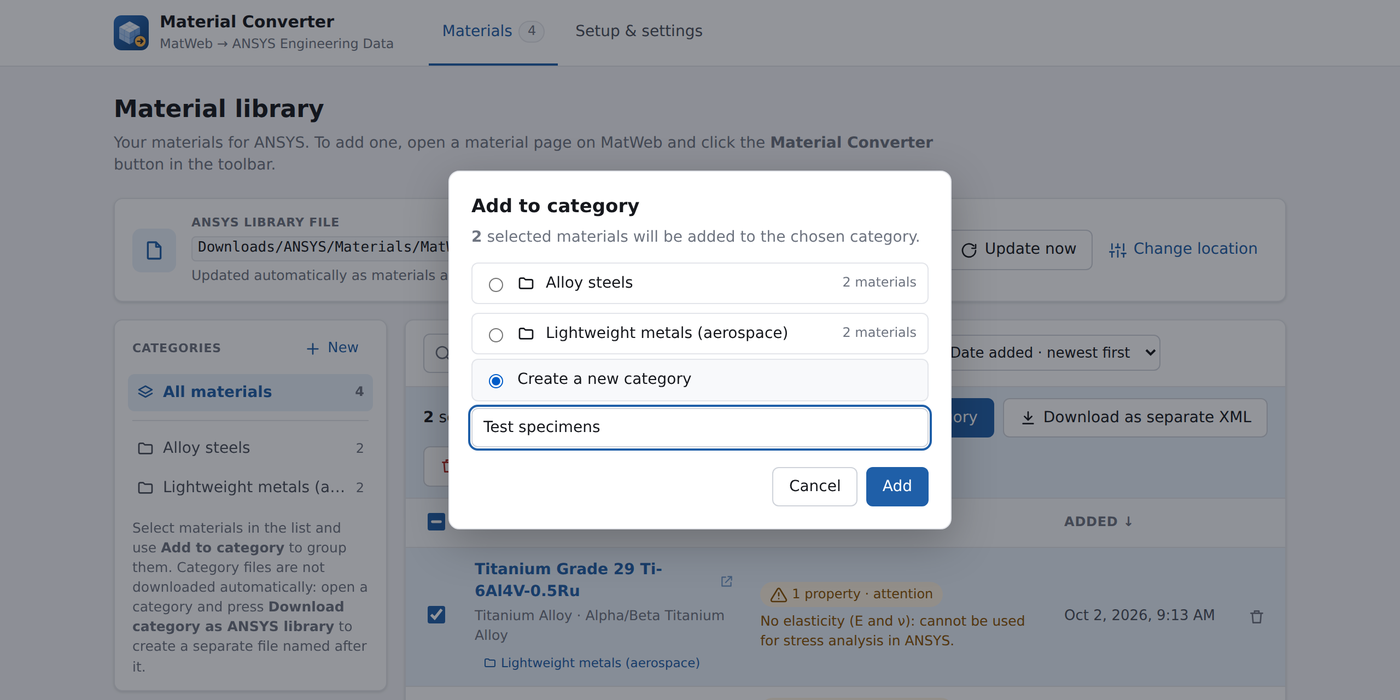Open Titanium Grade 29 external link icon
Screen dimensions: 1400x700
(x=727, y=581)
